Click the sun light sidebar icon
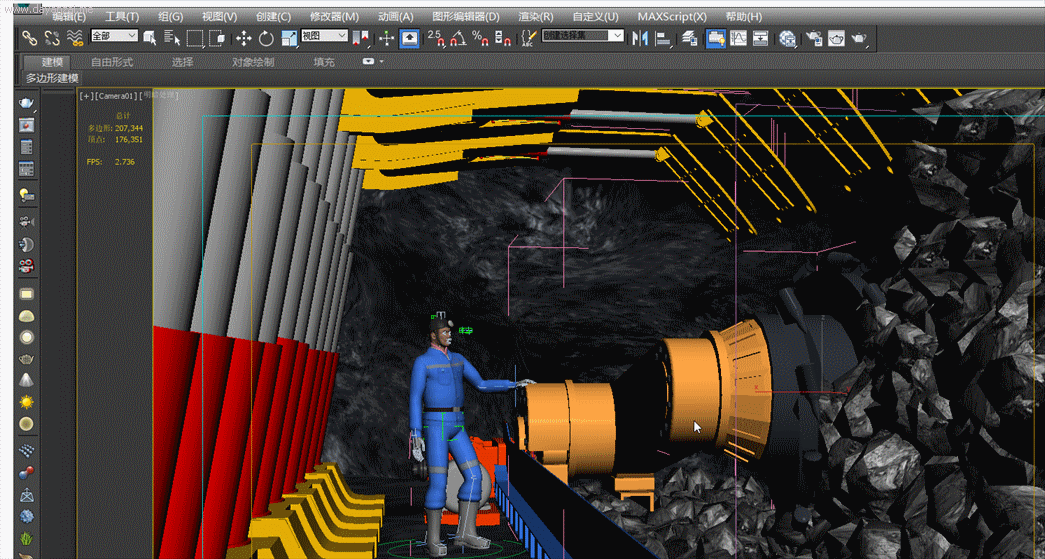Image resolution: width=1045 pixels, height=559 pixels. [x=26, y=402]
